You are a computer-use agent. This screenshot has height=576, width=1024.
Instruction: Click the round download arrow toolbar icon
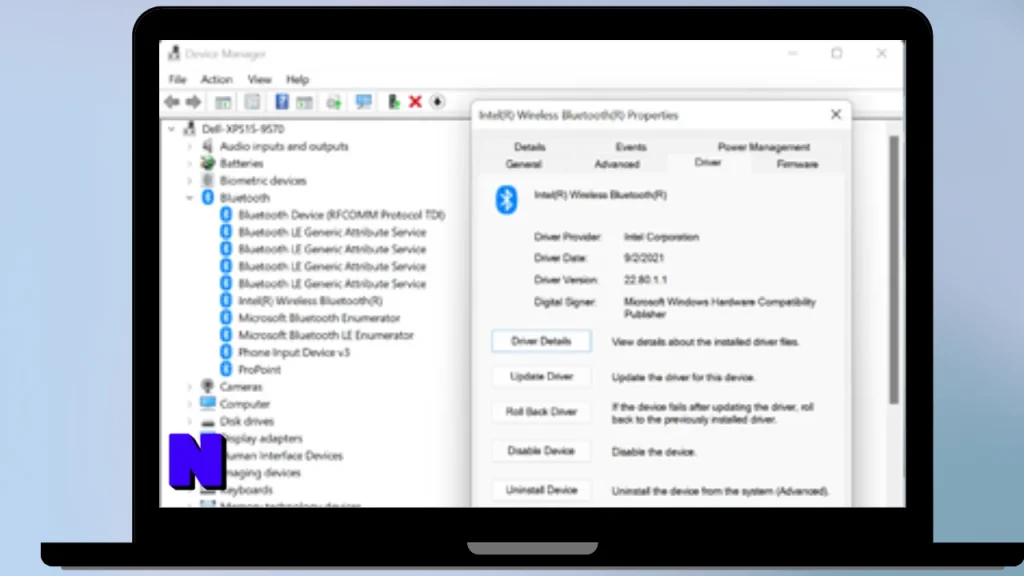click(438, 102)
